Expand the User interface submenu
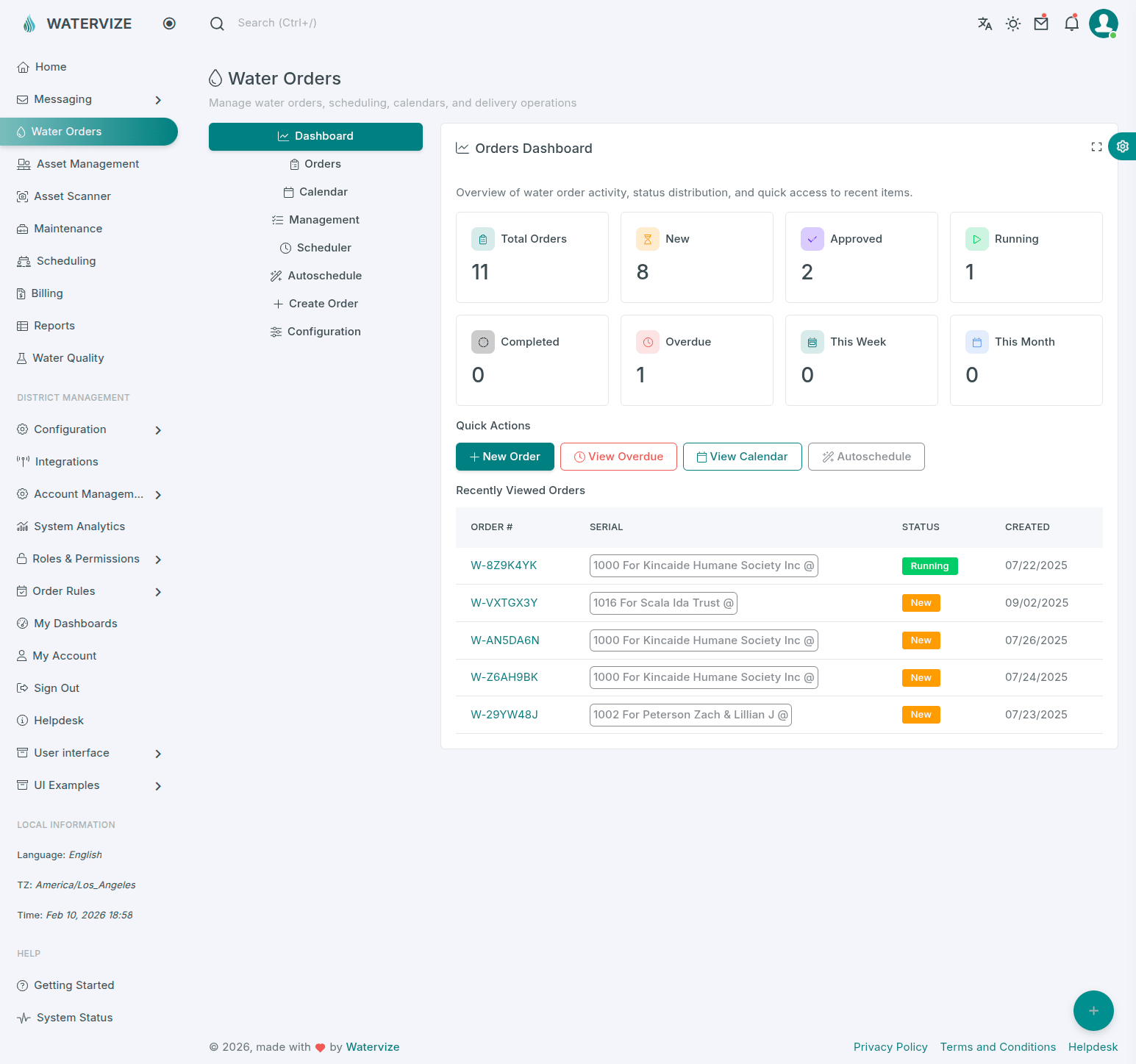Viewport: 1136px width, 1064px height. pos(158,754)
